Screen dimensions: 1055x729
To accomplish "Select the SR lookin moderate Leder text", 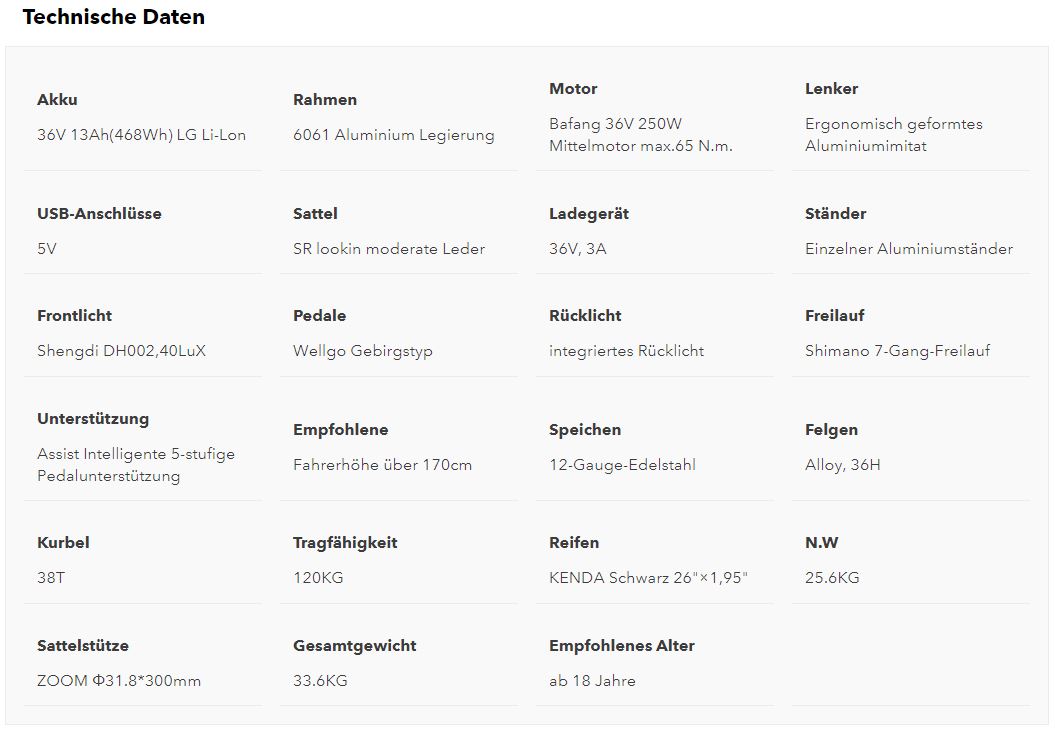I will coord(389,249).
